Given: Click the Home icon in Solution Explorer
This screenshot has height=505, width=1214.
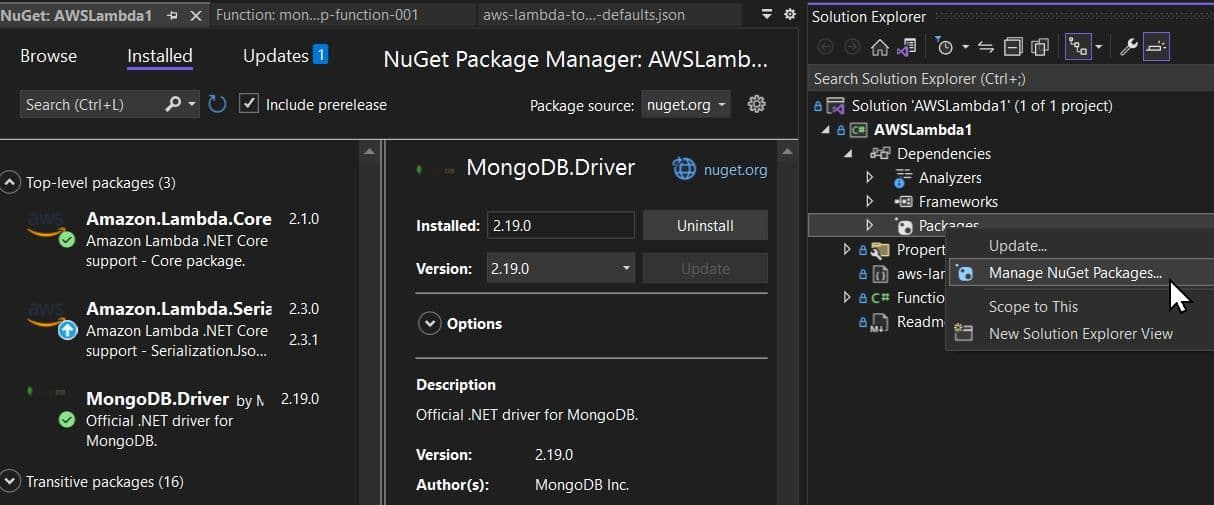Looking at the screenshot, I should pos(880,47).
